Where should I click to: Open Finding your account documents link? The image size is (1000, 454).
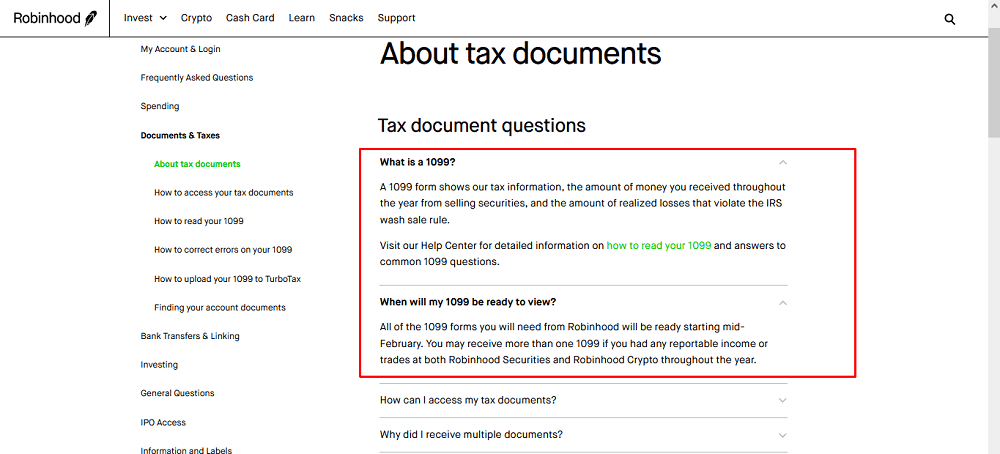pyautogui.click(x=219, y=307)
